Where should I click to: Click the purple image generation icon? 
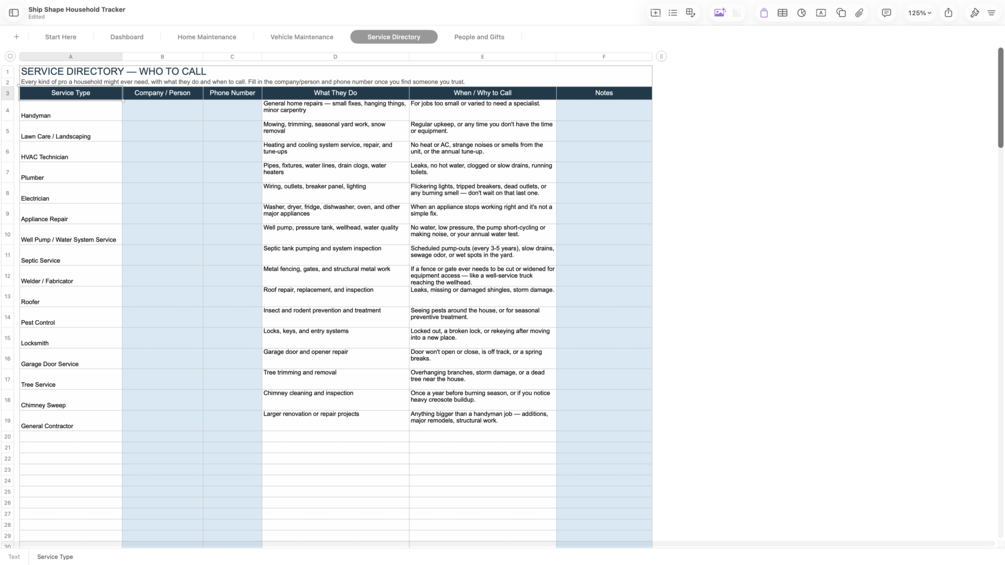[719, 13]
